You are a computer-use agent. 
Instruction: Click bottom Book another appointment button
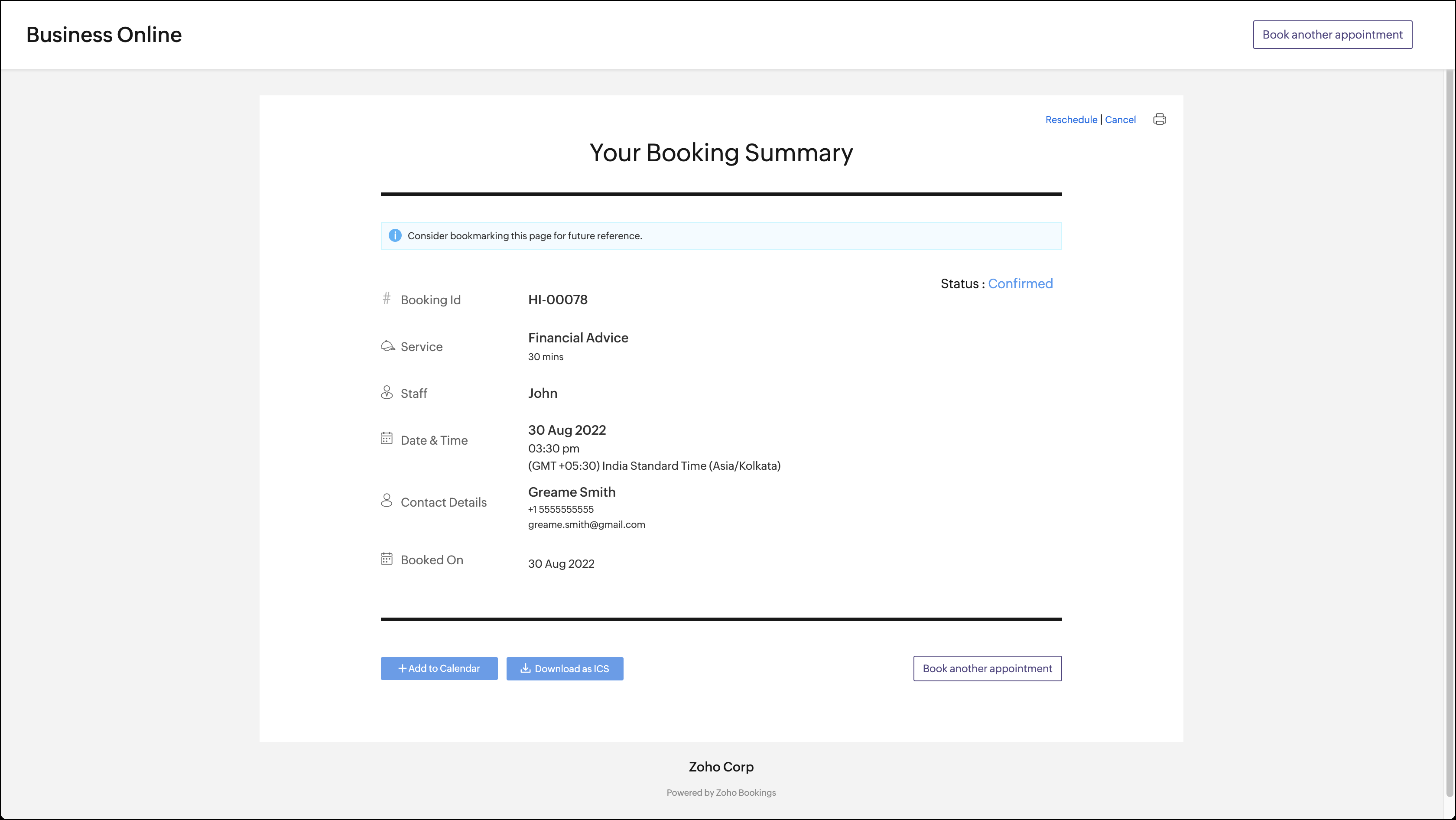987,669
